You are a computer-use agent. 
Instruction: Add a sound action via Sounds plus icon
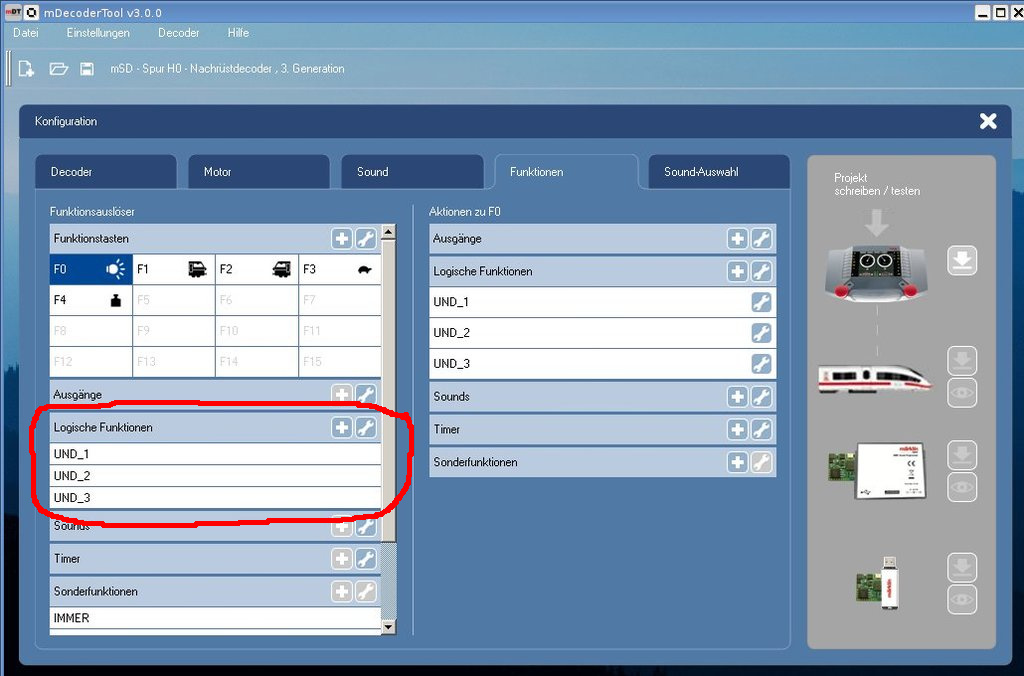738,397
